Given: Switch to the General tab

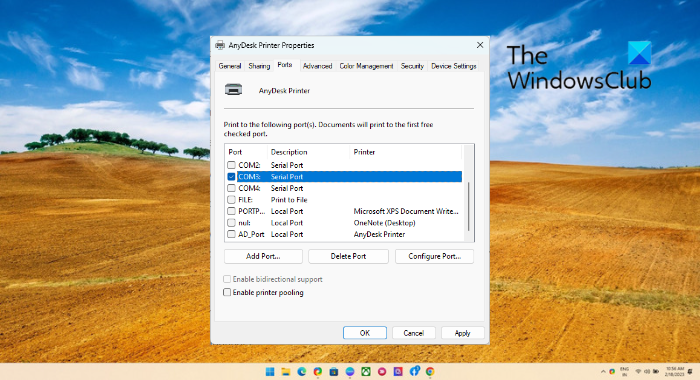Looking at the screenshot, I should point(230,66).
